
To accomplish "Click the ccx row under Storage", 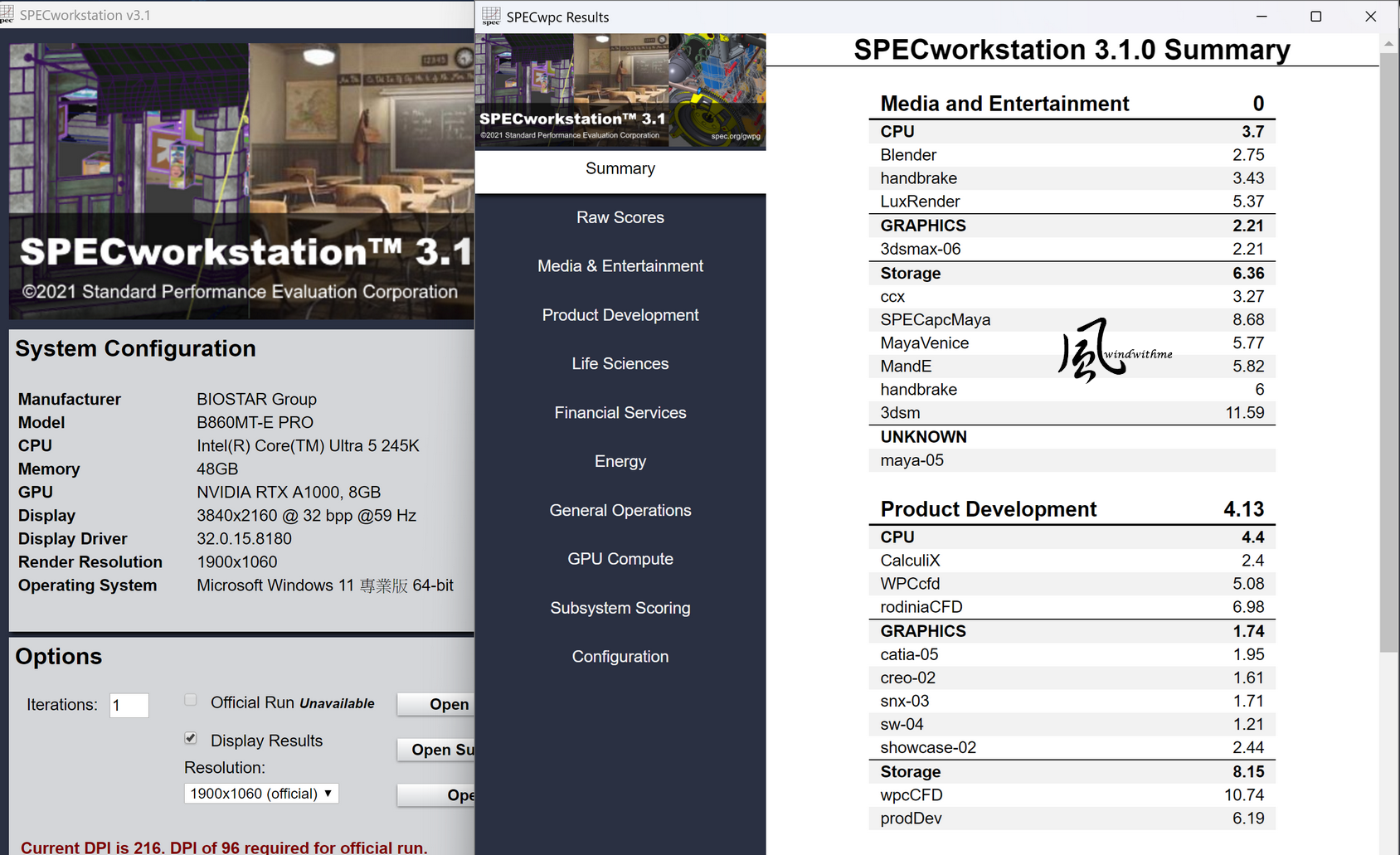I will pos(1072,297).
